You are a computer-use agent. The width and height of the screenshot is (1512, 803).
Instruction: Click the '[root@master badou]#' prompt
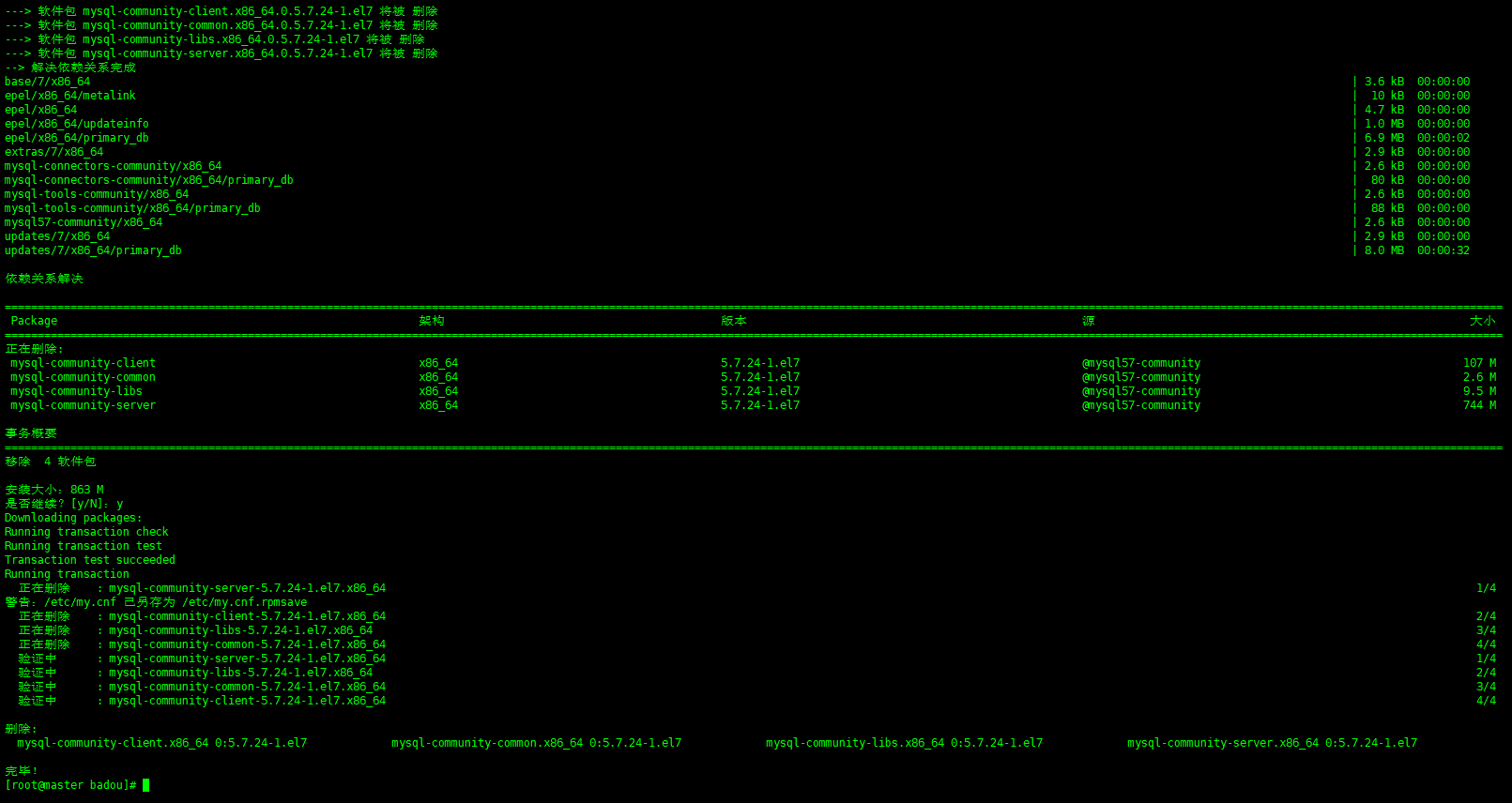click(70, 785)
